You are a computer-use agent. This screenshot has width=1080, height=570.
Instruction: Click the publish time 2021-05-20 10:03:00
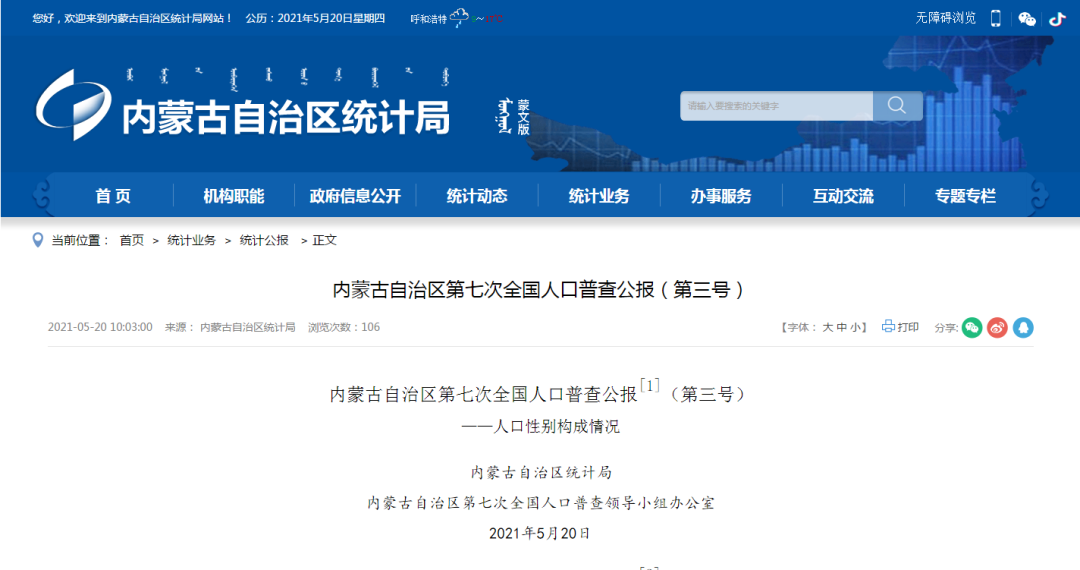100,327
